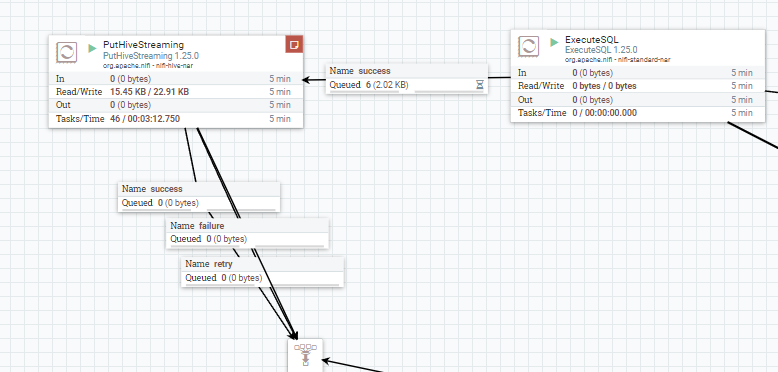Click the 'PutHiveStreaming 1.25.0' type label
The width and height of the screenshot is (778, 372).
(151, 56)
